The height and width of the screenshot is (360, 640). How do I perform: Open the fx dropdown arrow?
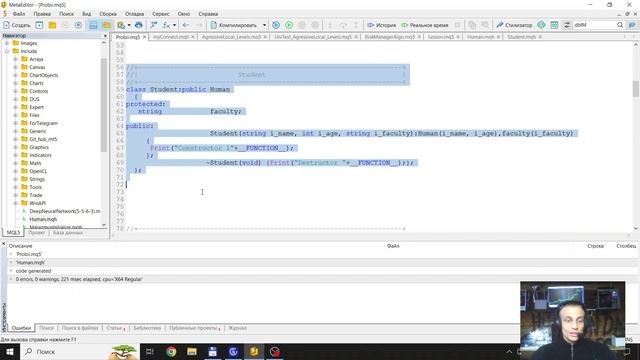[x=174, y=25]
